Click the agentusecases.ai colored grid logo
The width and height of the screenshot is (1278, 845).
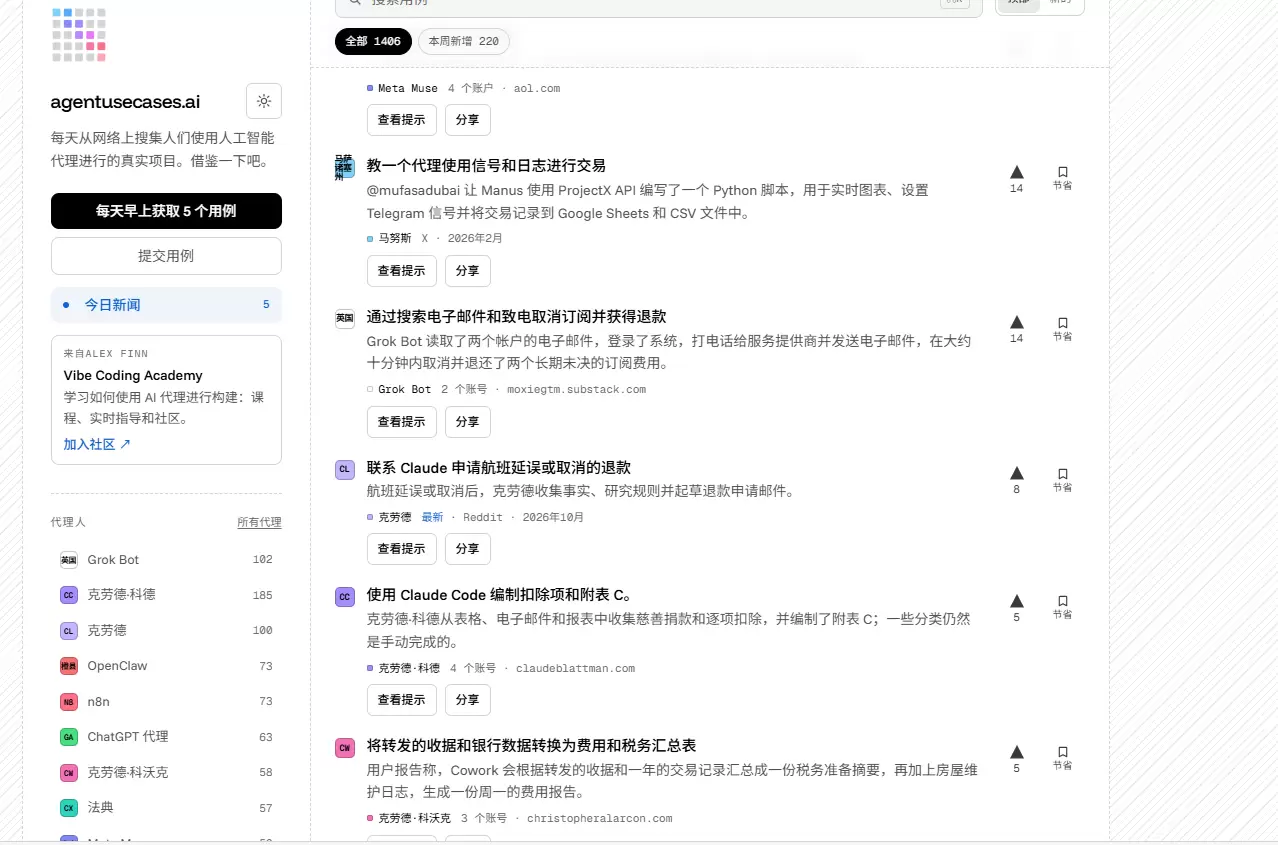[x=79, y=35]
